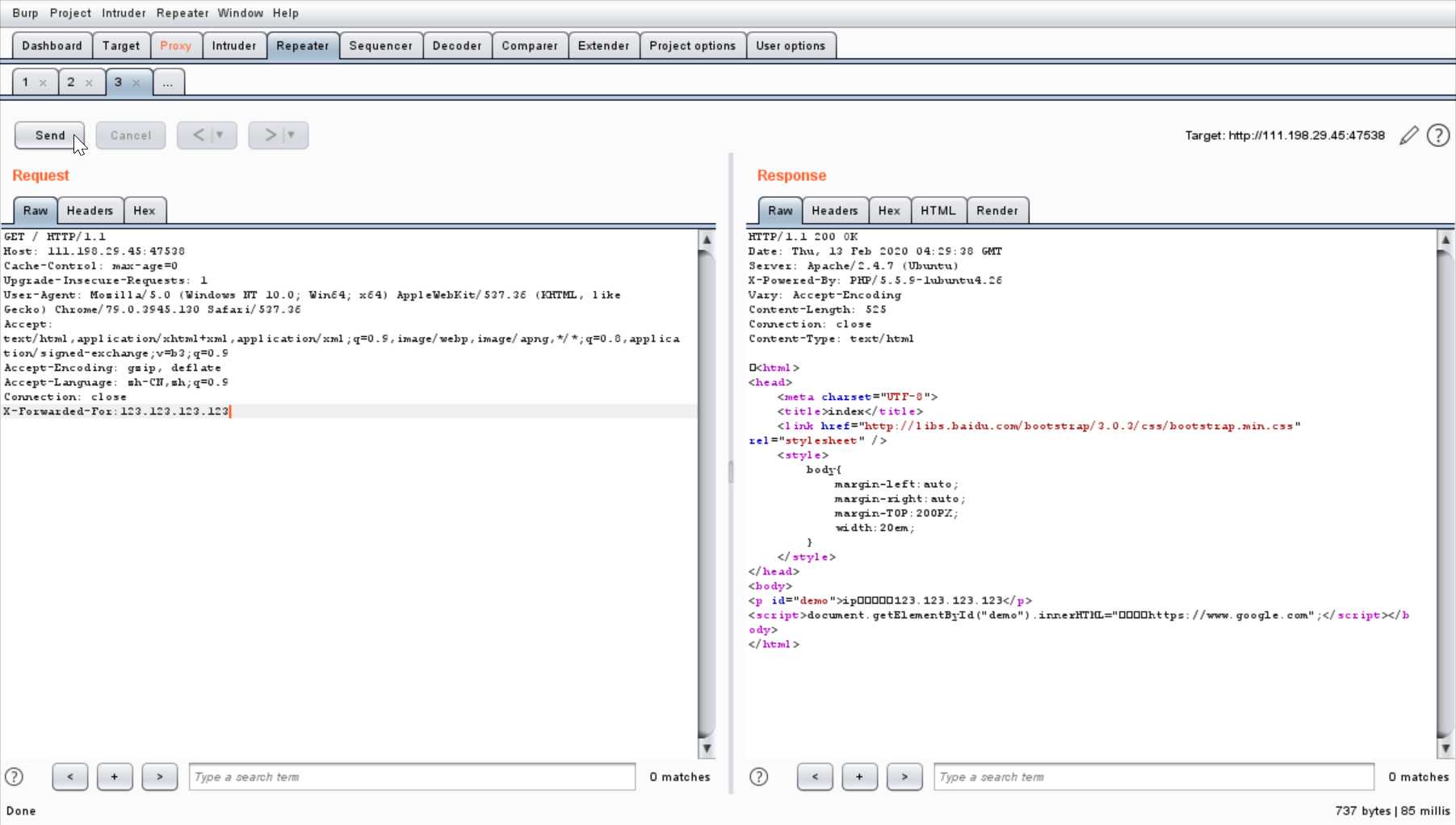1456x825 pixels.
Task: Click request scrollbar up arrow
Action: coord(707,239)
